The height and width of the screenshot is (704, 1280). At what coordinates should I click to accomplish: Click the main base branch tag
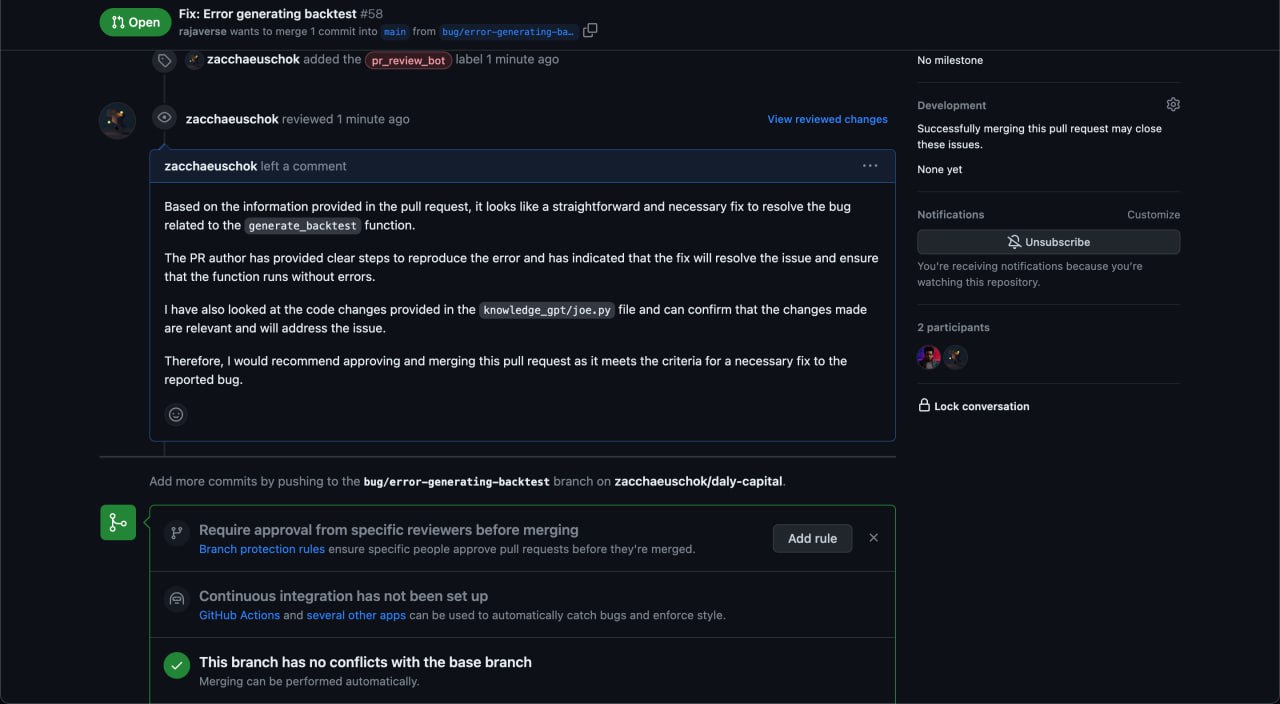point(395,32)
